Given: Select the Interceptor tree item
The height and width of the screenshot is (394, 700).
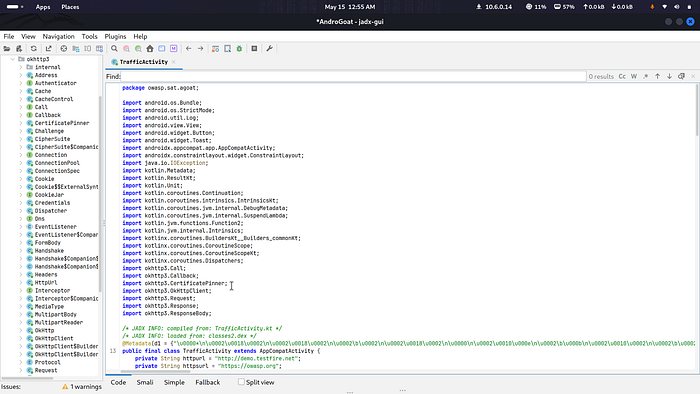Looking at the screenshot, I should point(52,290).
